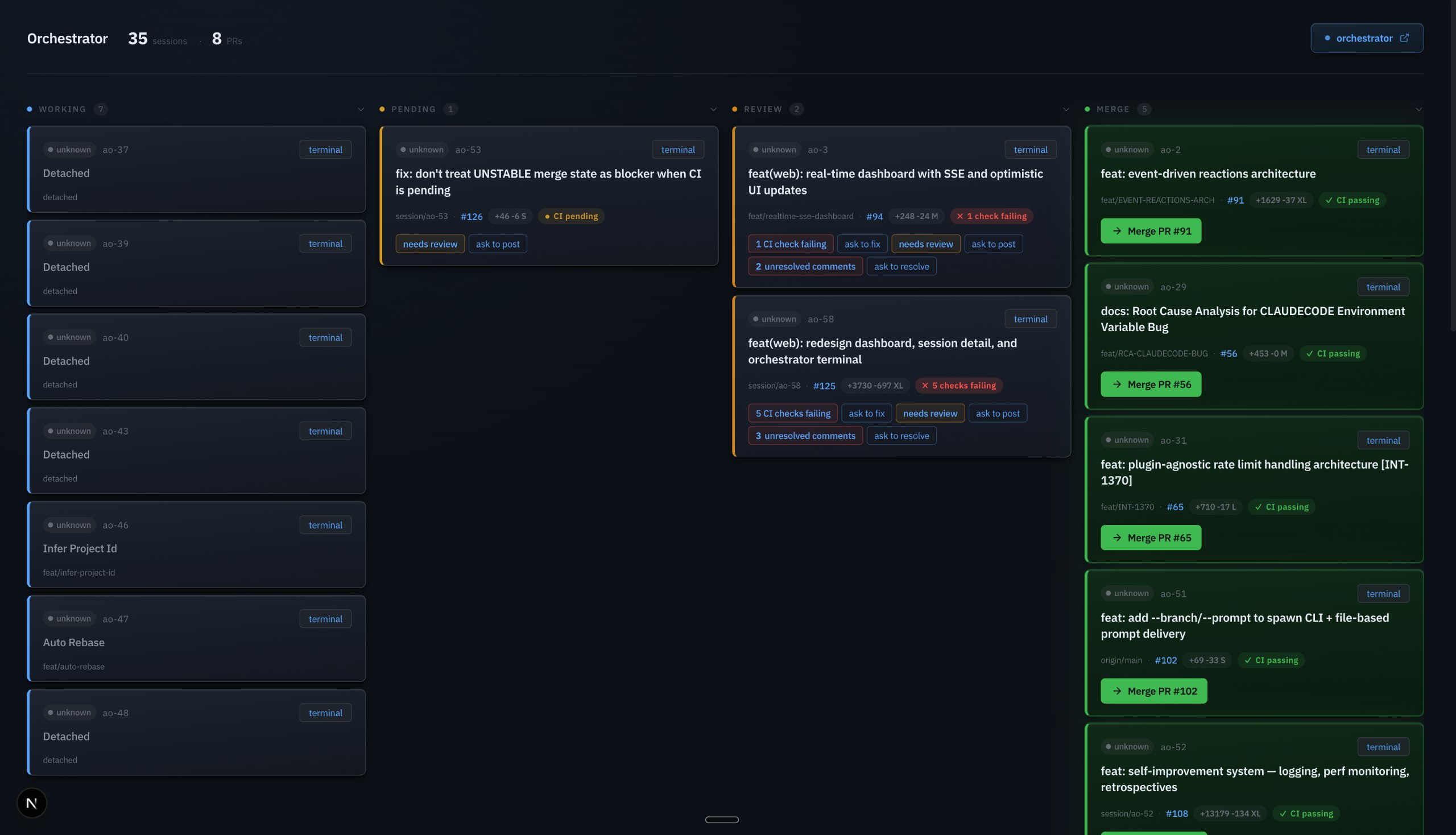Click the CI passing checkmark badge on PR #56
Image resolution: width=1456 pixels, height=835 pixels.
(1310, 353)
